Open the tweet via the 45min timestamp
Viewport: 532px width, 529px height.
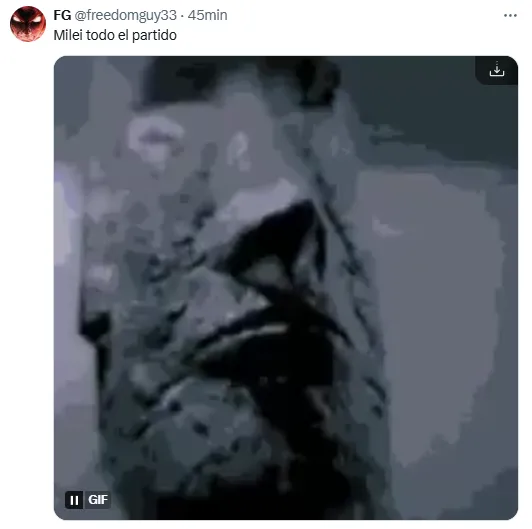pyautogui.click(x=207, y=15)
